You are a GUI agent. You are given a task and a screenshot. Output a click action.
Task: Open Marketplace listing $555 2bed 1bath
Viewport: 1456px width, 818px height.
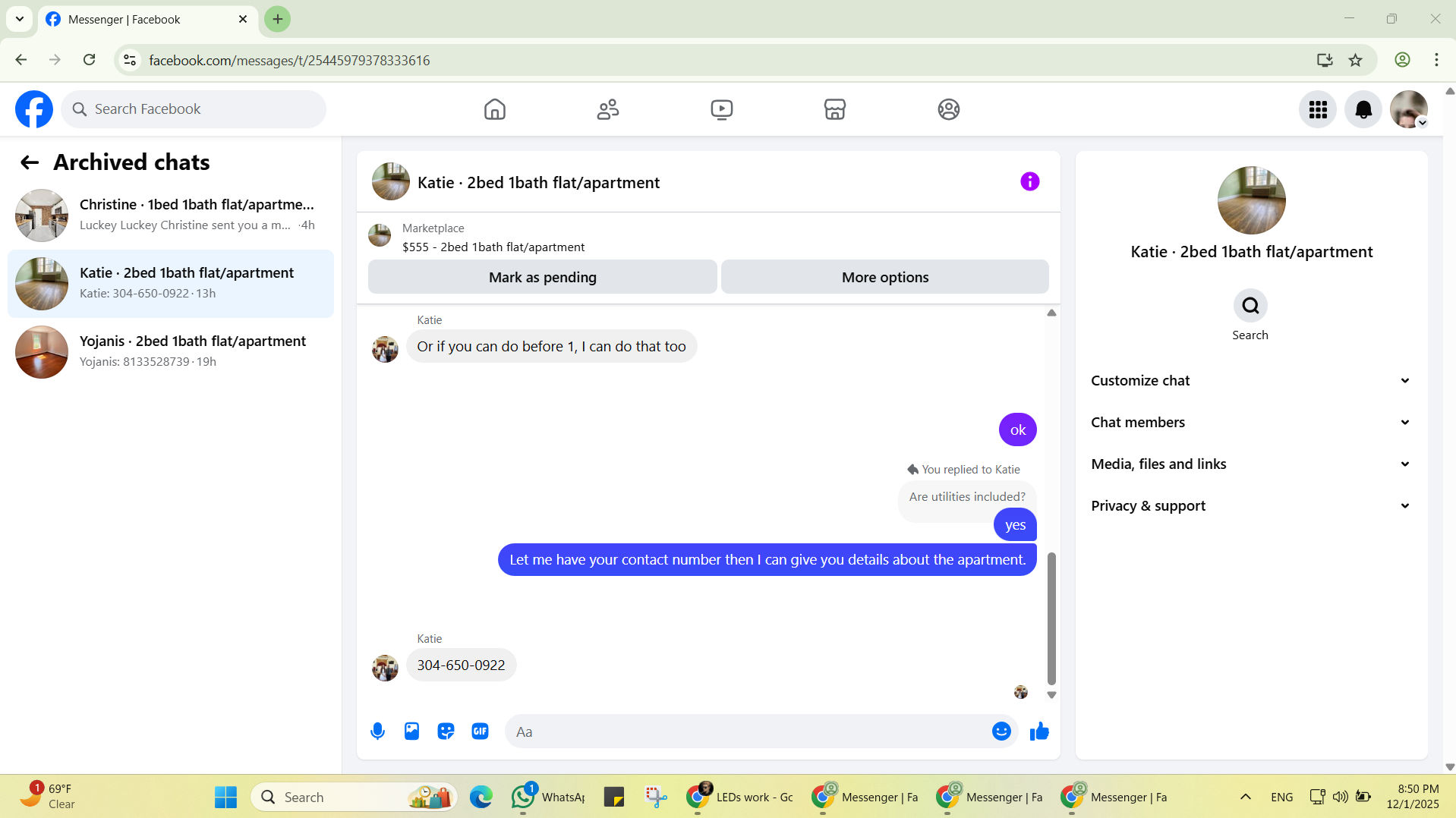pyautogui.click(x=493, y=247)
